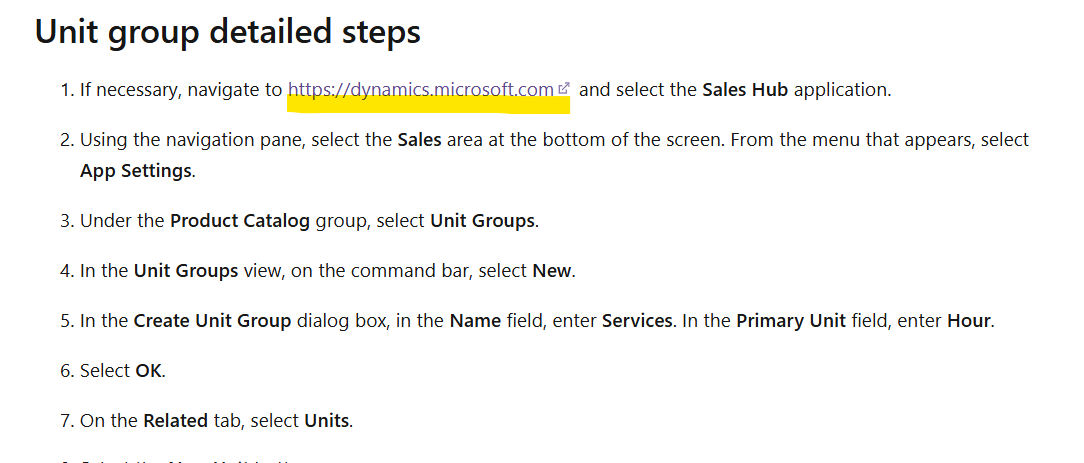Click the bold 'OK' in step 6

coord(149,371)
